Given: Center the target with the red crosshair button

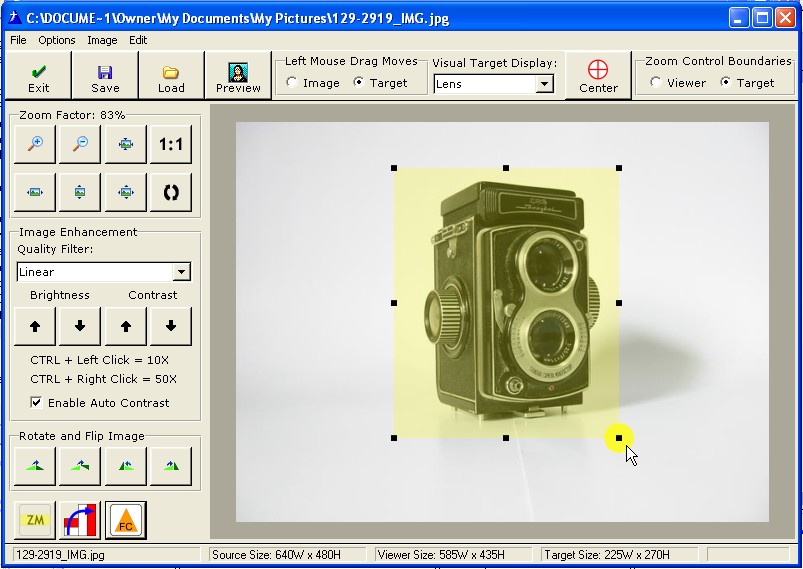Looking at the screenshot, I should click(x=598, y=75).
